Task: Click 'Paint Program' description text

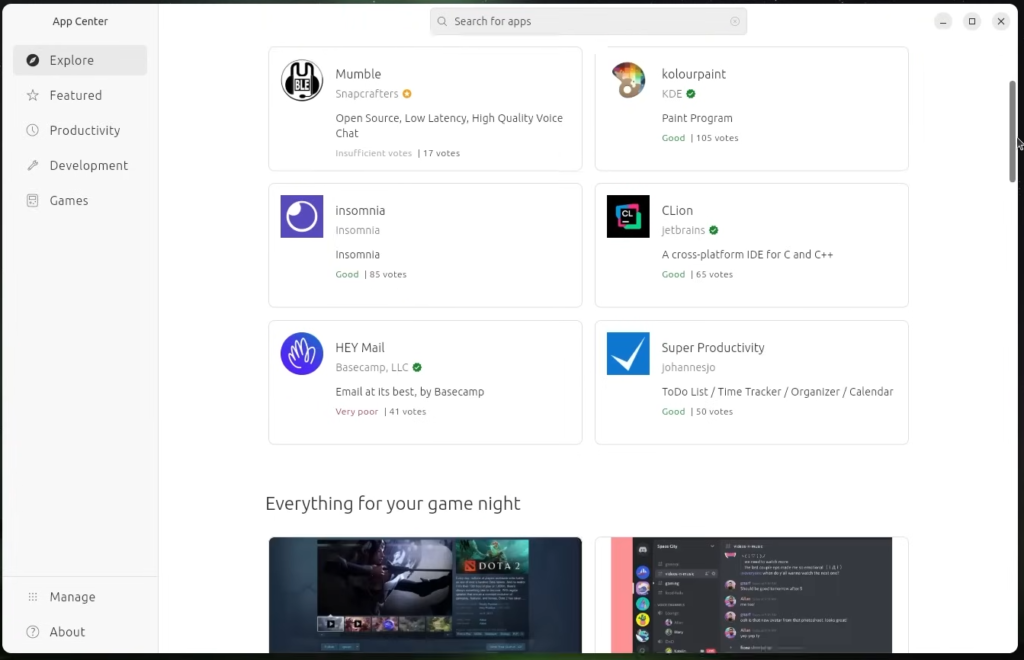Action: pos(697,118)
